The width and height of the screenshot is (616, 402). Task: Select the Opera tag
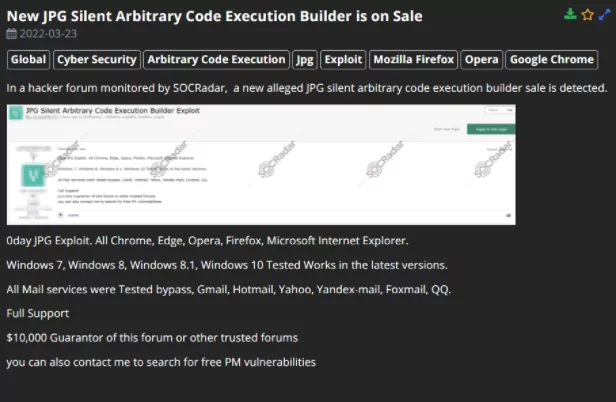pos(482,60)
